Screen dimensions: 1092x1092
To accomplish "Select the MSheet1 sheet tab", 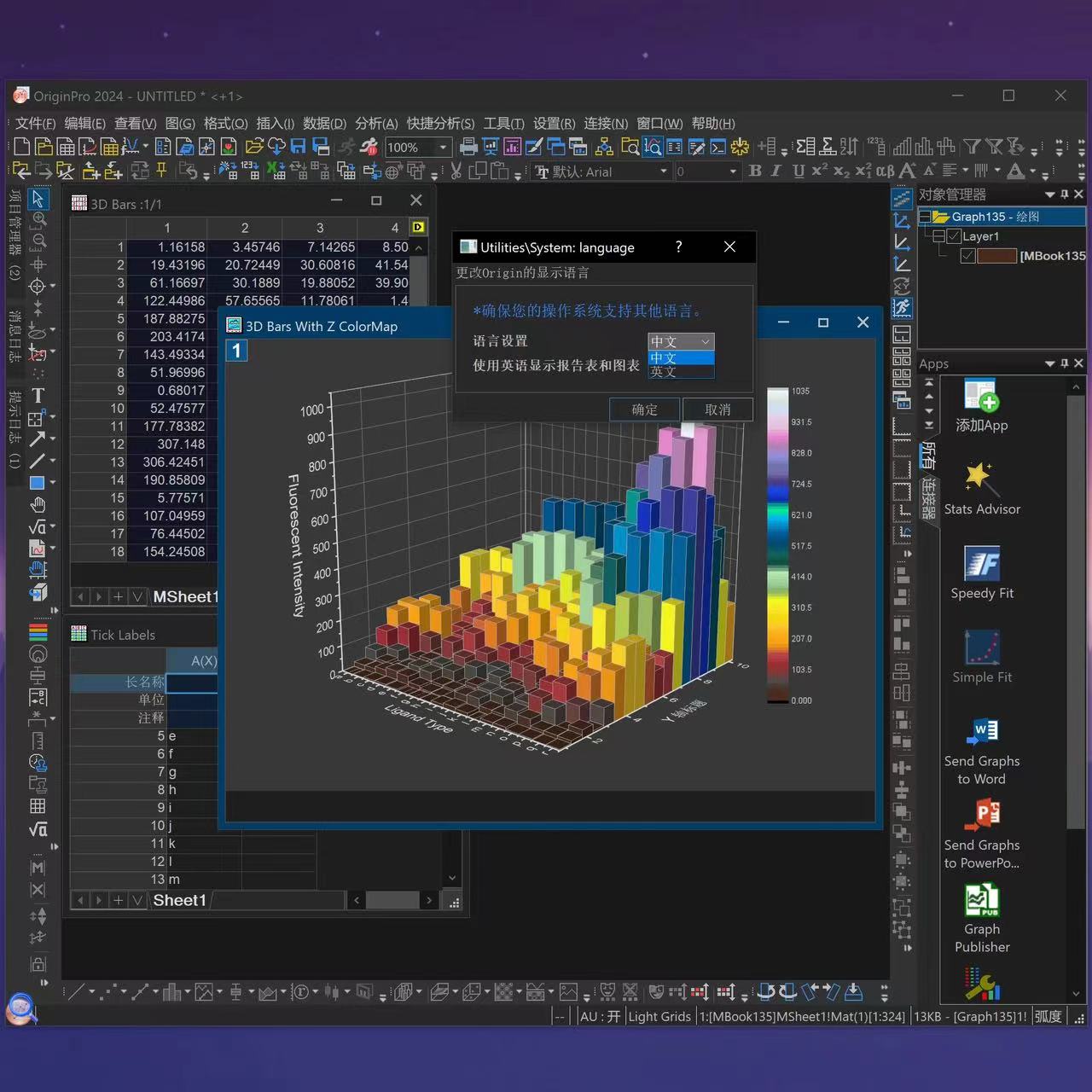I will (185, 596).
